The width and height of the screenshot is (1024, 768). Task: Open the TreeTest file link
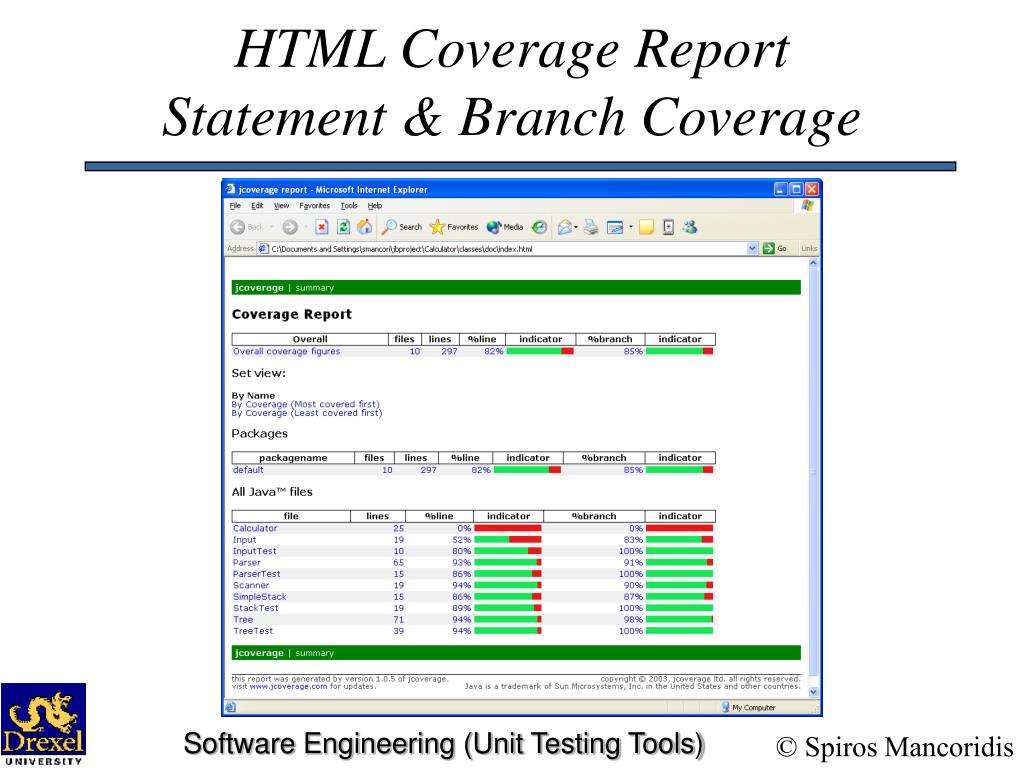point(253,632)
